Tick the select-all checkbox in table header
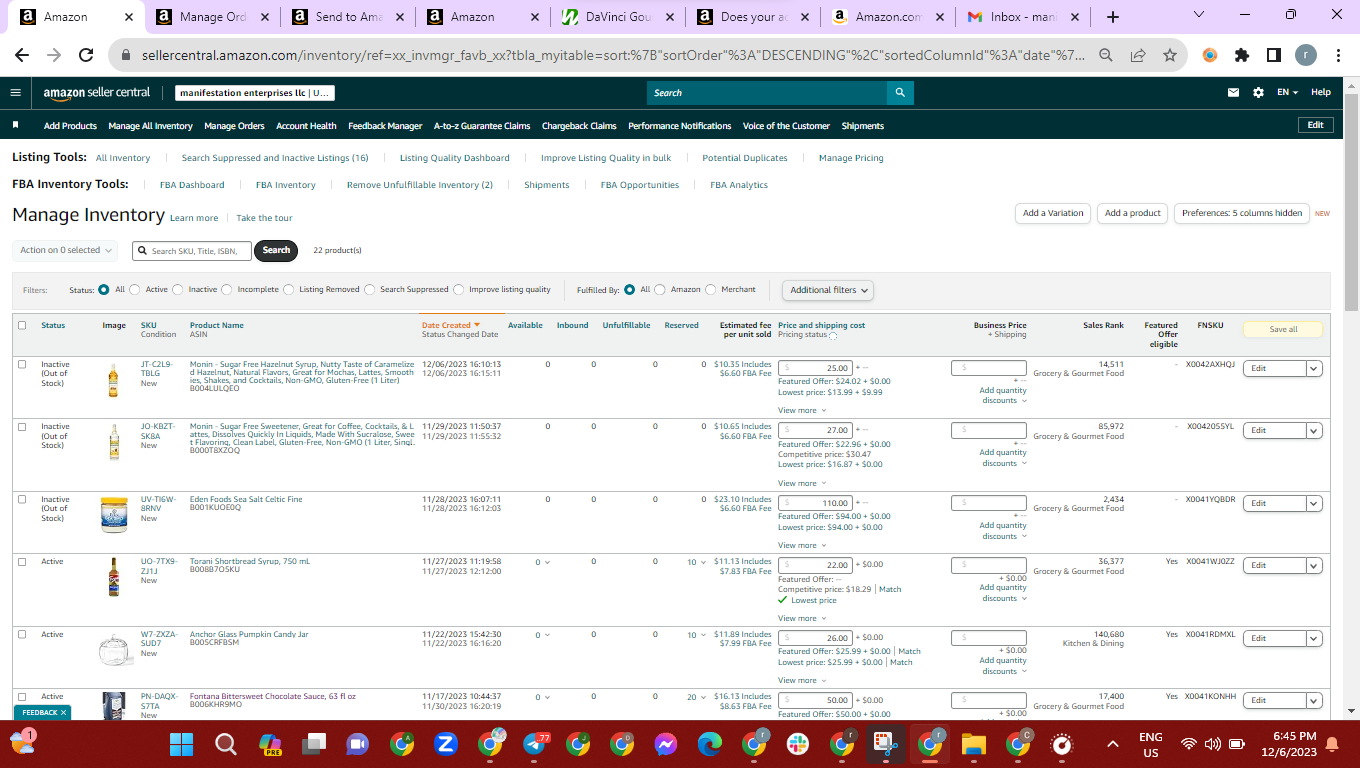The width and height of the screenshot is (1360, 768). [x=22, y=325]
